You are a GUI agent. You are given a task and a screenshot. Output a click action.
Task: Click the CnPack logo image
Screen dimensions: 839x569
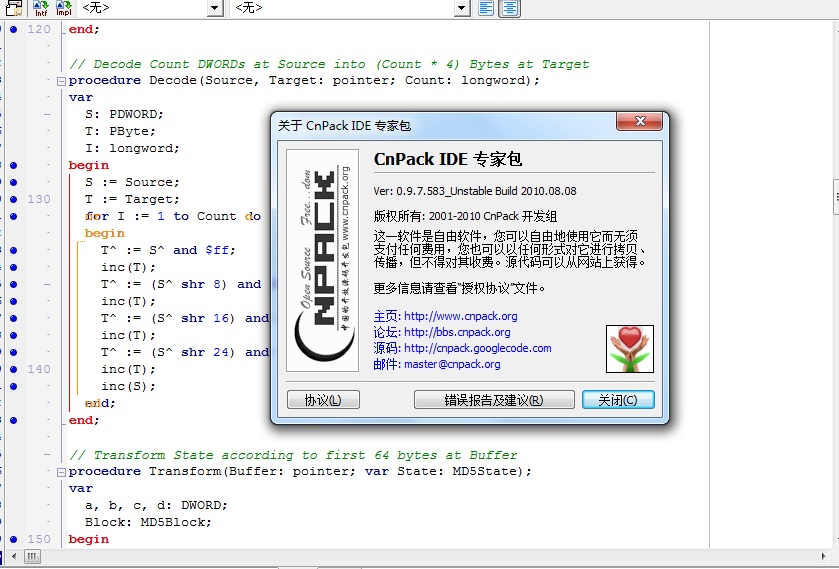(322, 260)
